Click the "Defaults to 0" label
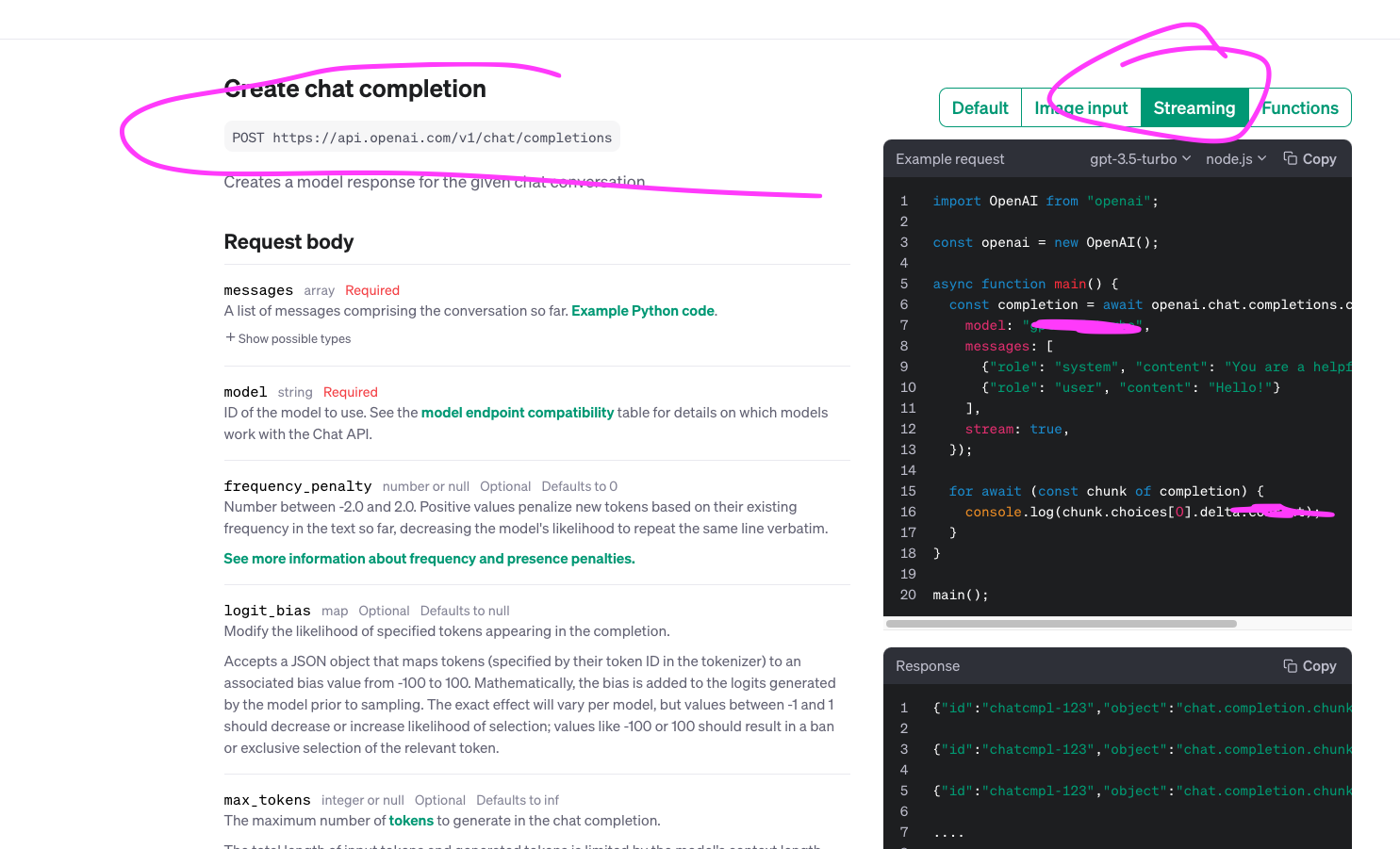The image size is (1400, 849). point(580,486)
